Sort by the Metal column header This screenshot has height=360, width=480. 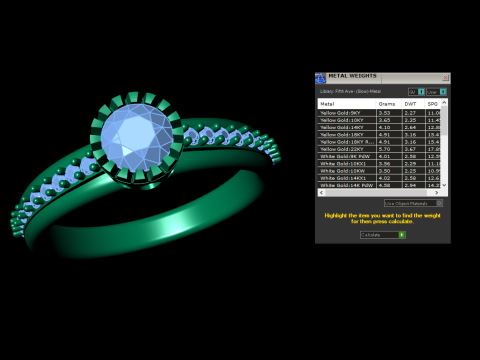coord(347,104)
